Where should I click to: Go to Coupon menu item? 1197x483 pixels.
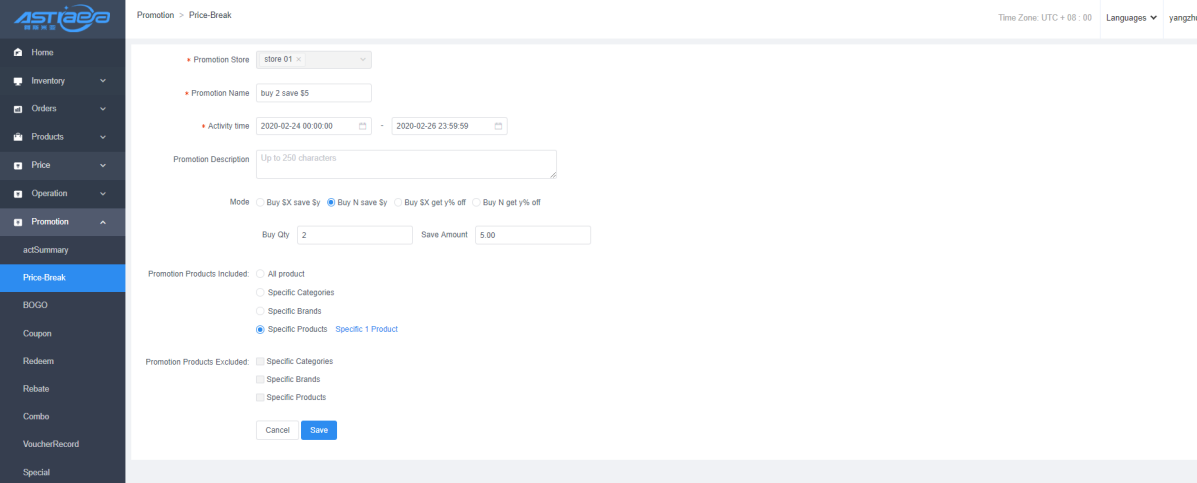pyautogui.click(x=37, y=333)
